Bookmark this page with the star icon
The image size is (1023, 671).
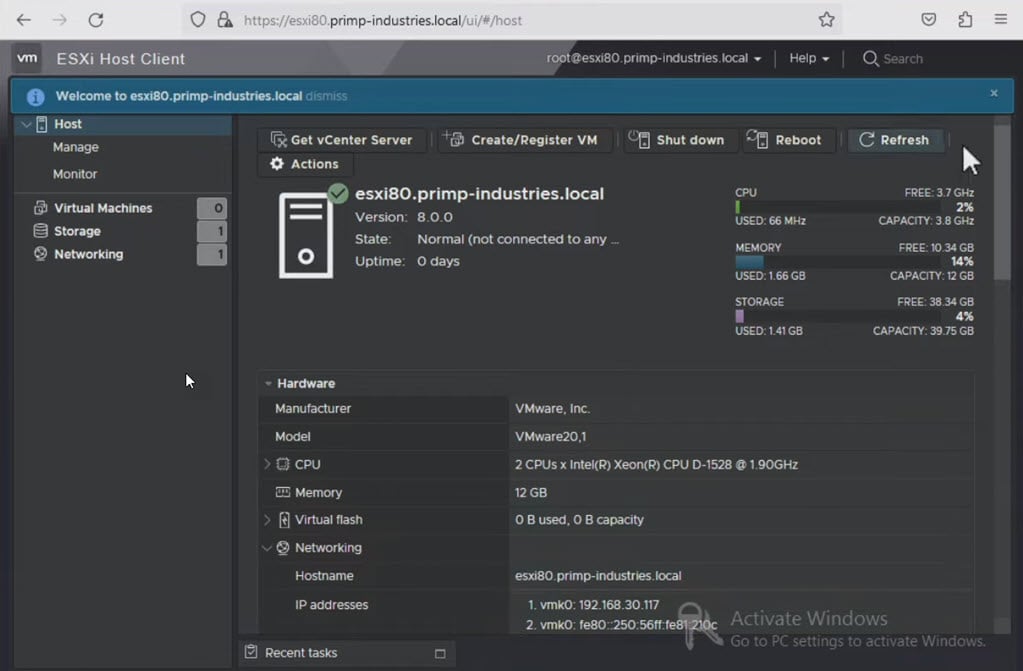coord(827,20)
